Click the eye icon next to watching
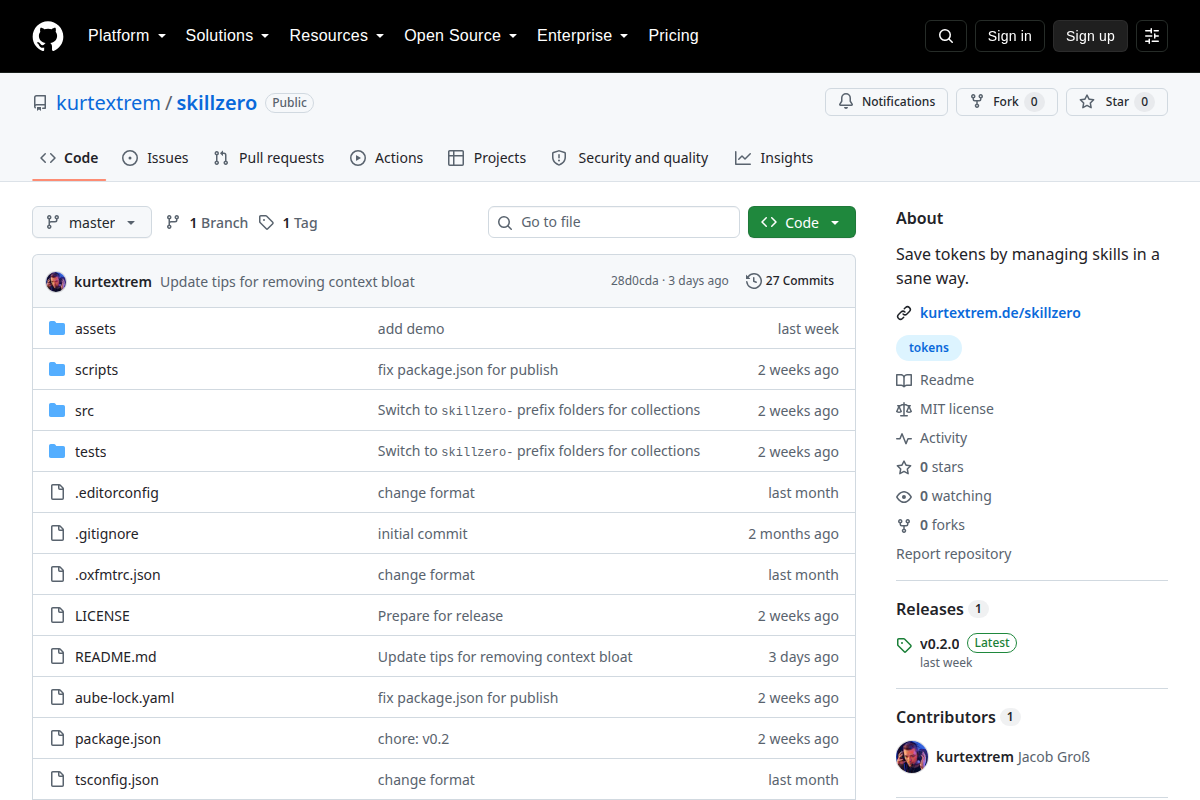Viewport: 1200px width, 800px height. tap(904, 496)
